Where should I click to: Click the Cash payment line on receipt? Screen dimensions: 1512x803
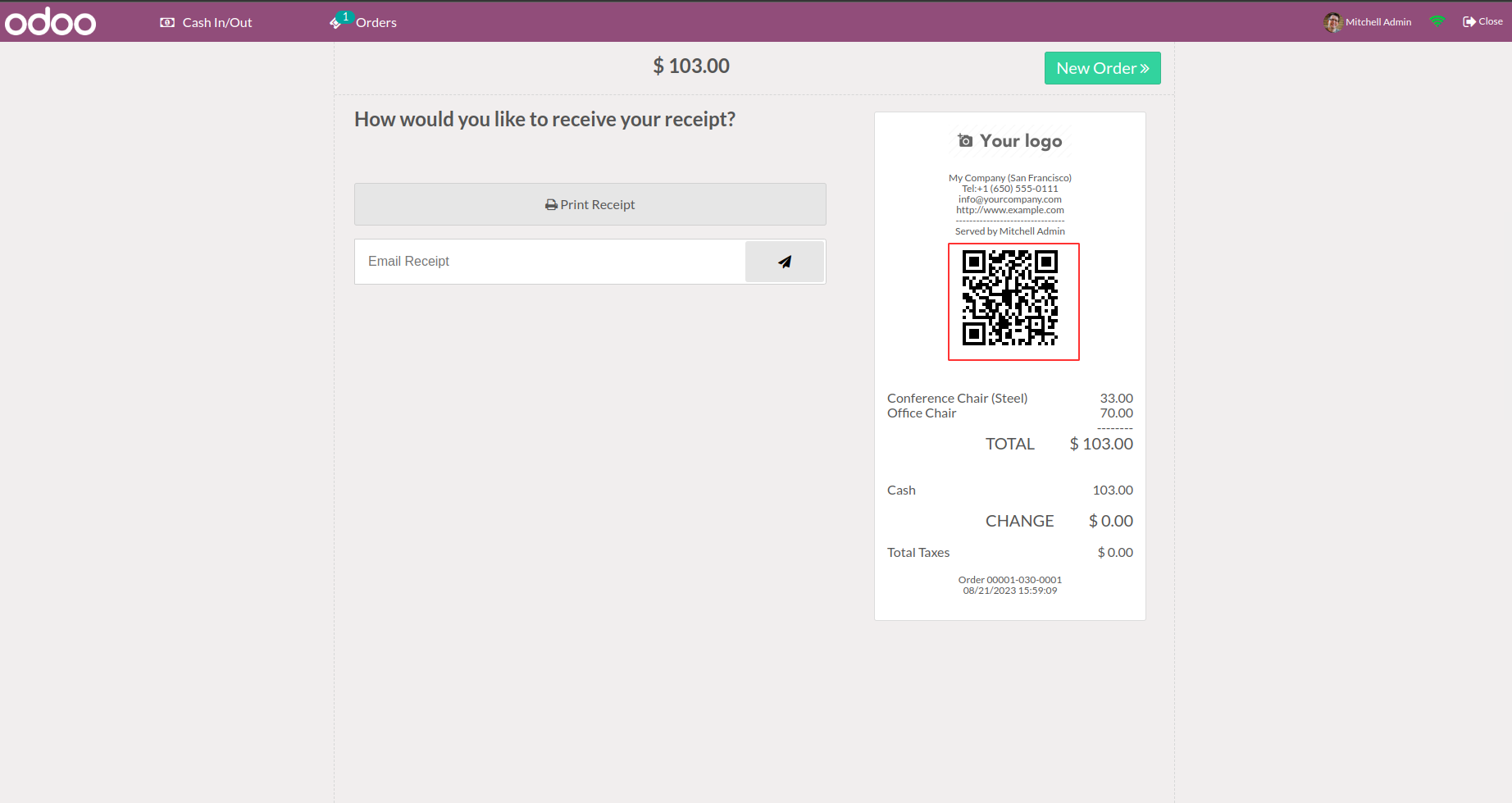(x=1010, y=490)
